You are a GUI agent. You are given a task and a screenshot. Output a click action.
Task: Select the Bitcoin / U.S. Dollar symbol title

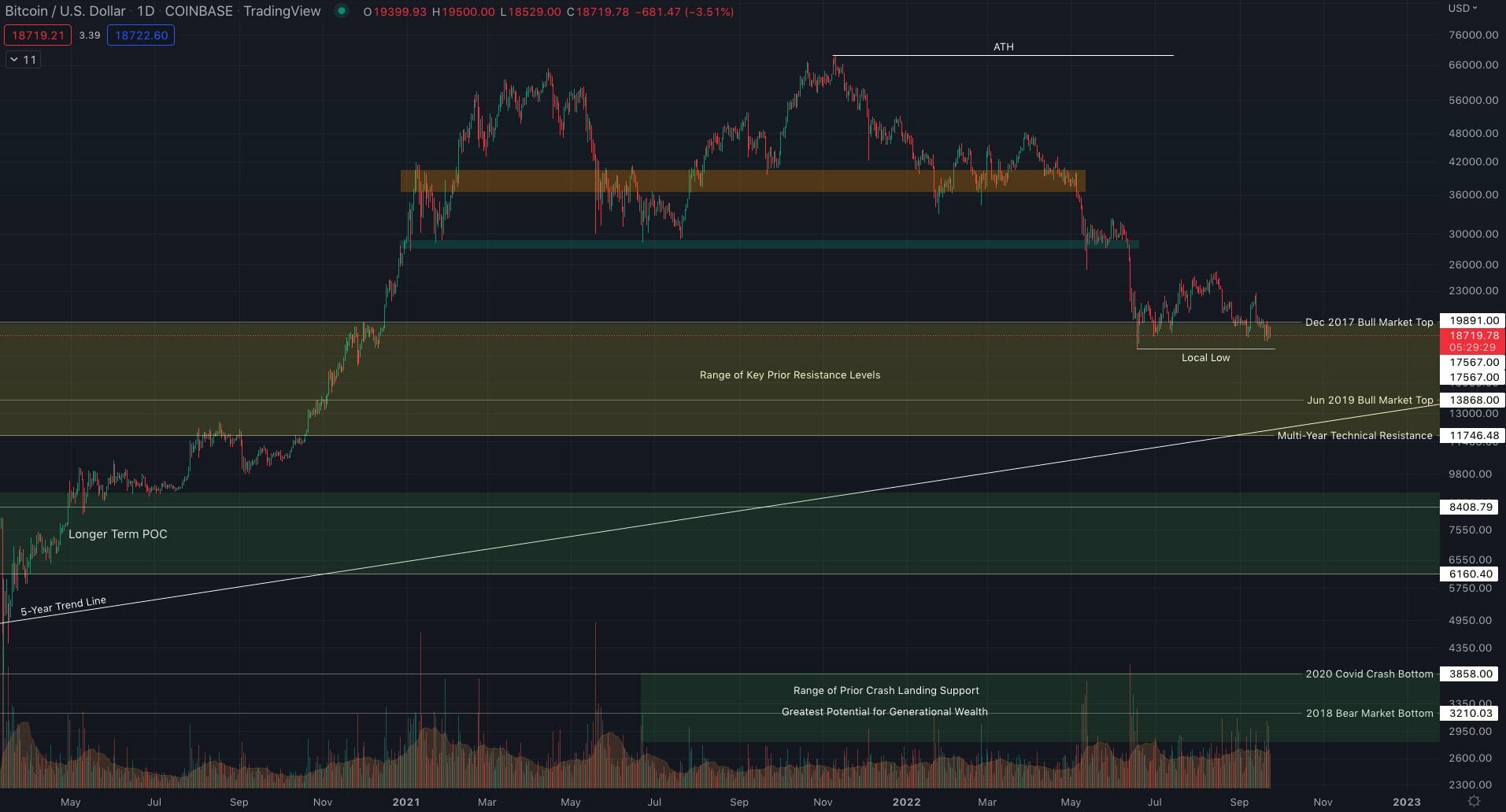(65, 11)
